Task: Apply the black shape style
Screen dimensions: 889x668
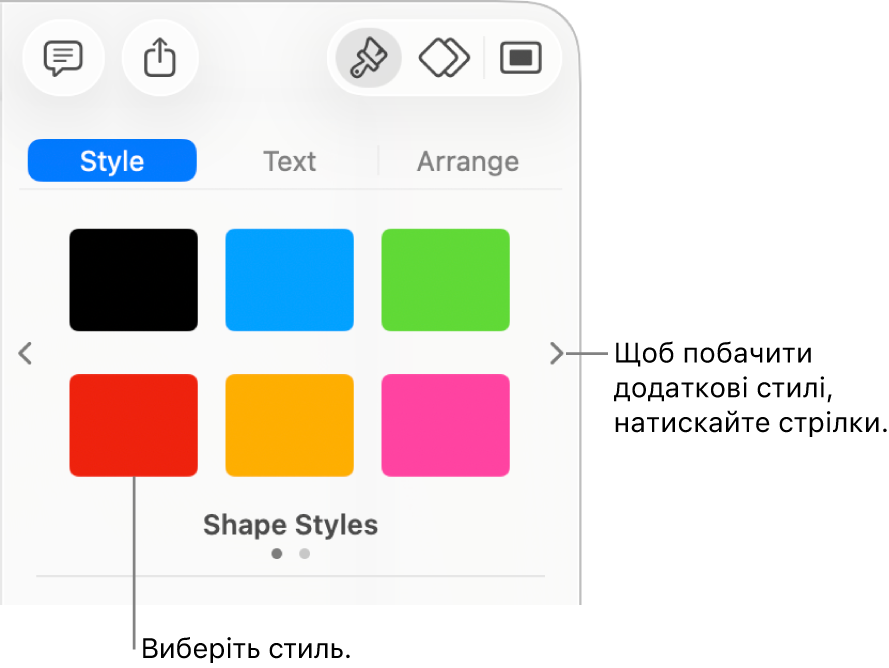Action: click(x=133, y=280)
